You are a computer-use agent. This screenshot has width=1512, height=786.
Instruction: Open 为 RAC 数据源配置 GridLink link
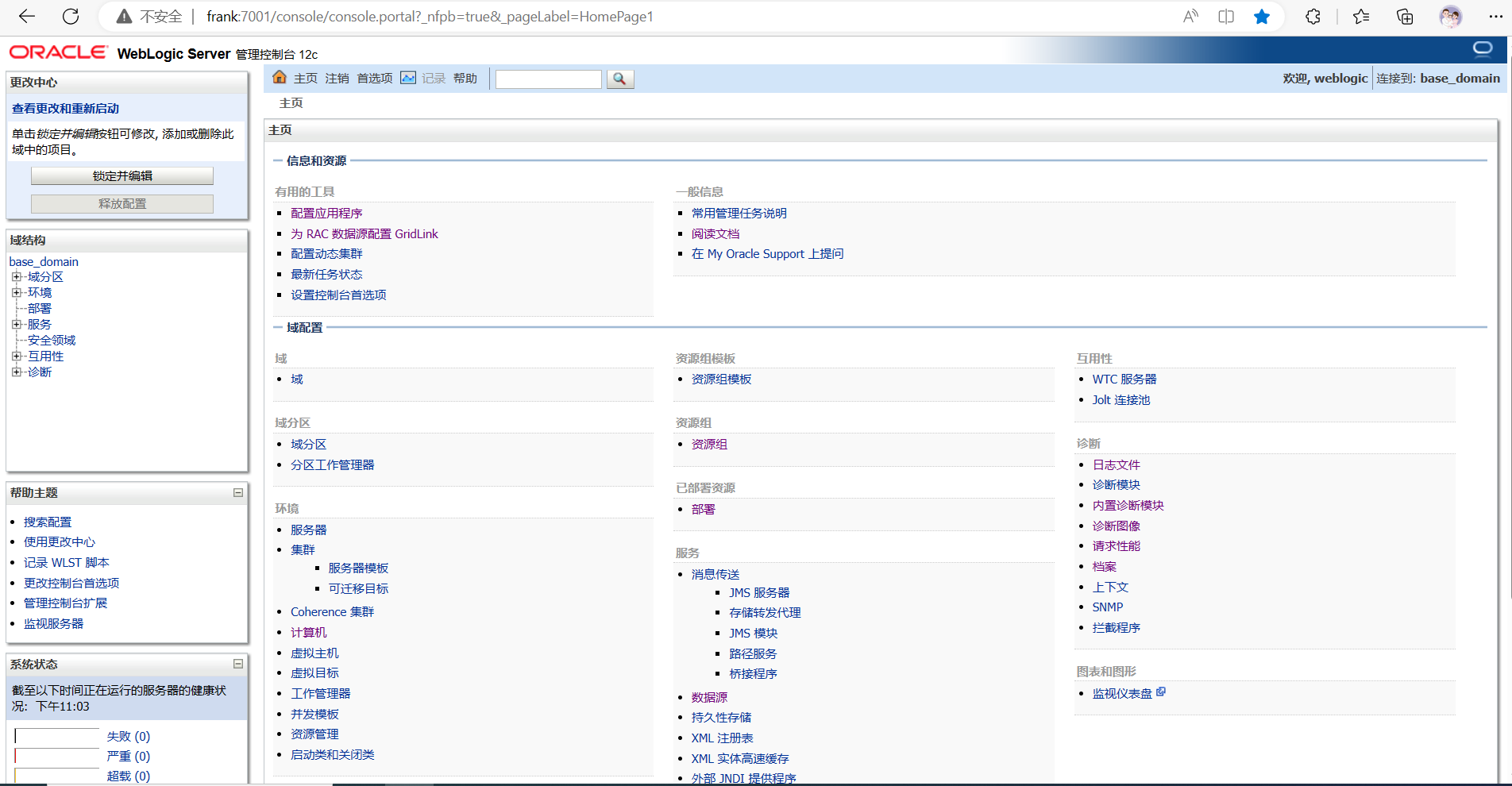[364, 233]
